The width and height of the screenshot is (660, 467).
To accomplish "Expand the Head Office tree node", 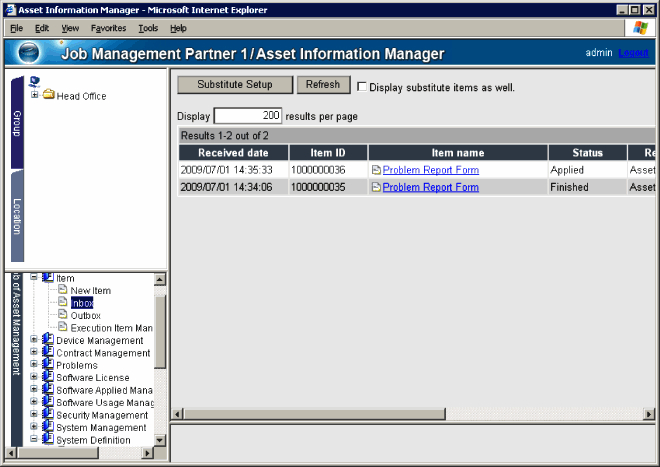I will tap(35, 95).
